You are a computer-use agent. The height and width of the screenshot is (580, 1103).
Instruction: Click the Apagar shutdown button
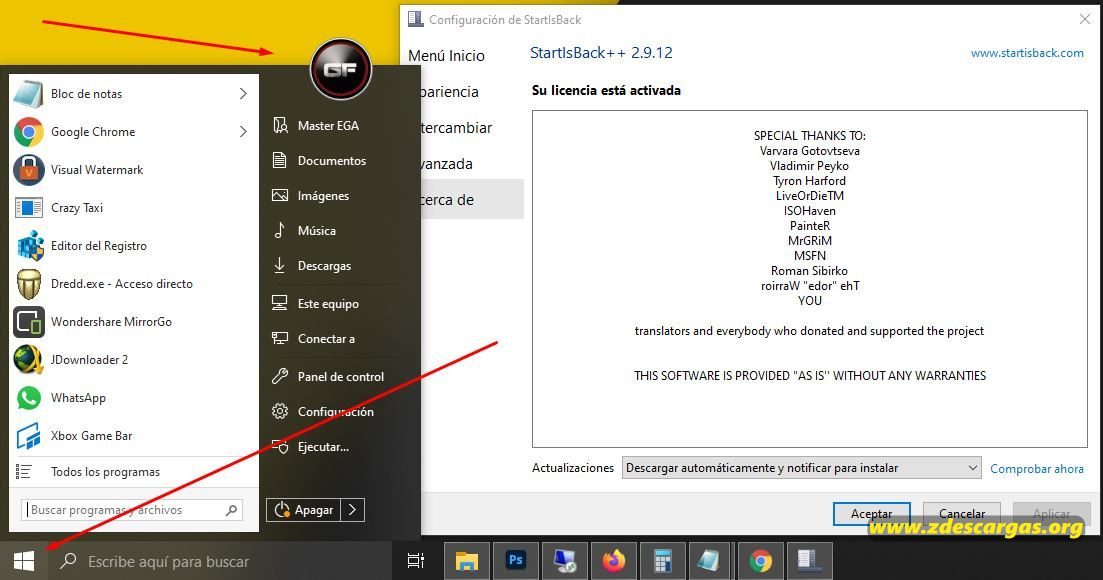pos(304,510)
